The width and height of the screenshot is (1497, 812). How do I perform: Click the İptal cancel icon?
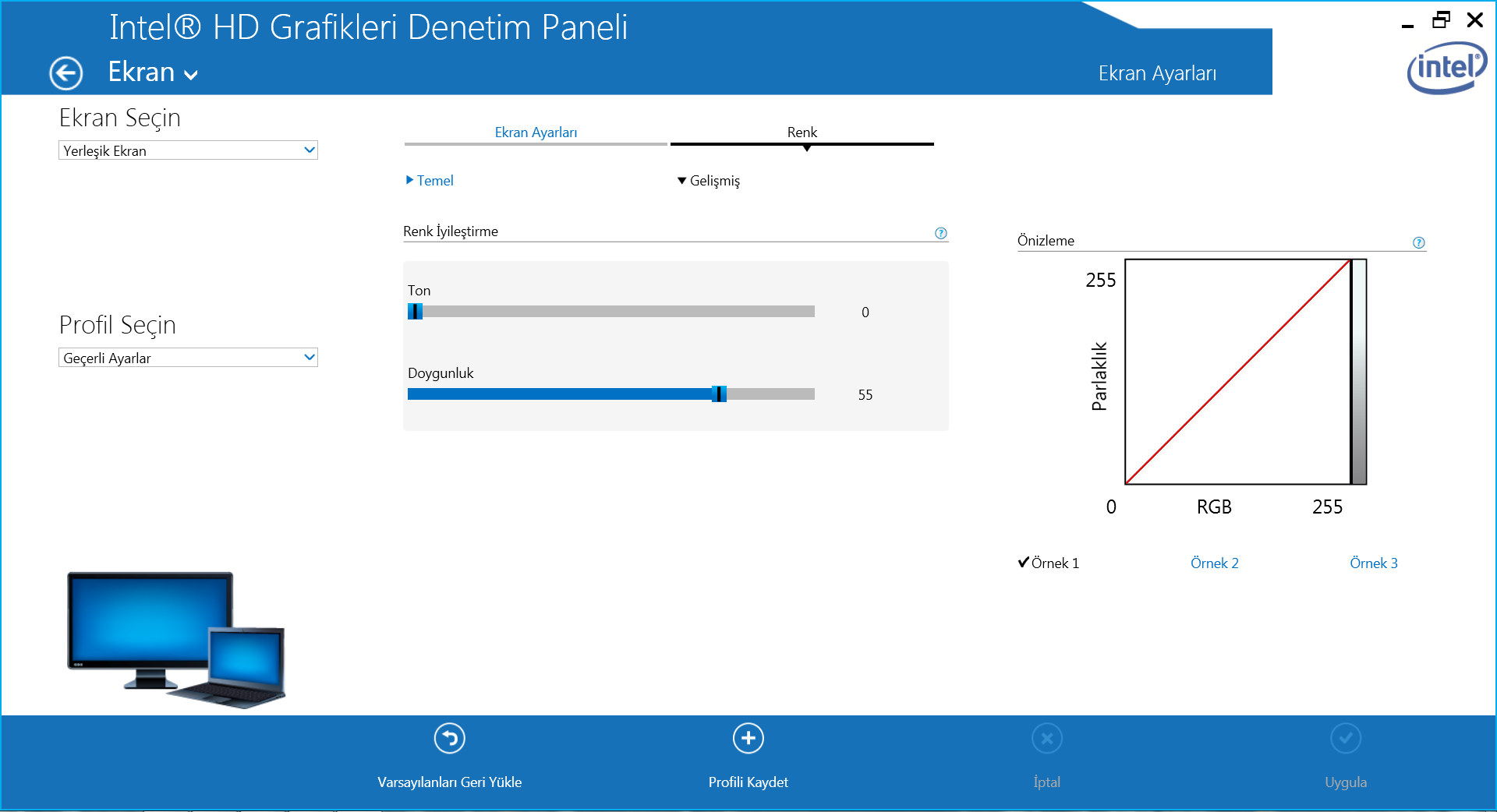pyautogui.click(x=1047, y=738)
